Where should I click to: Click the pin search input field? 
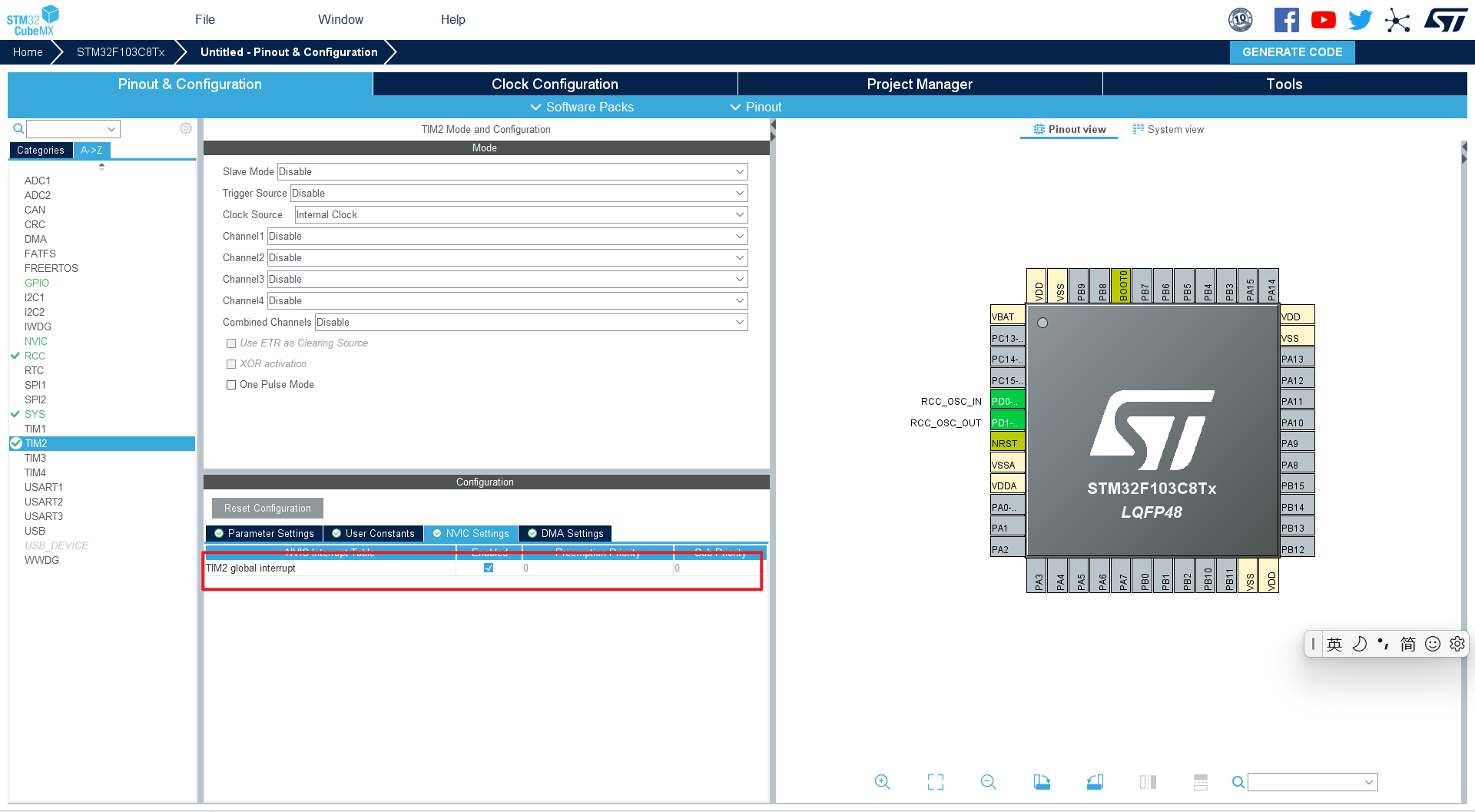point(1312,782)
